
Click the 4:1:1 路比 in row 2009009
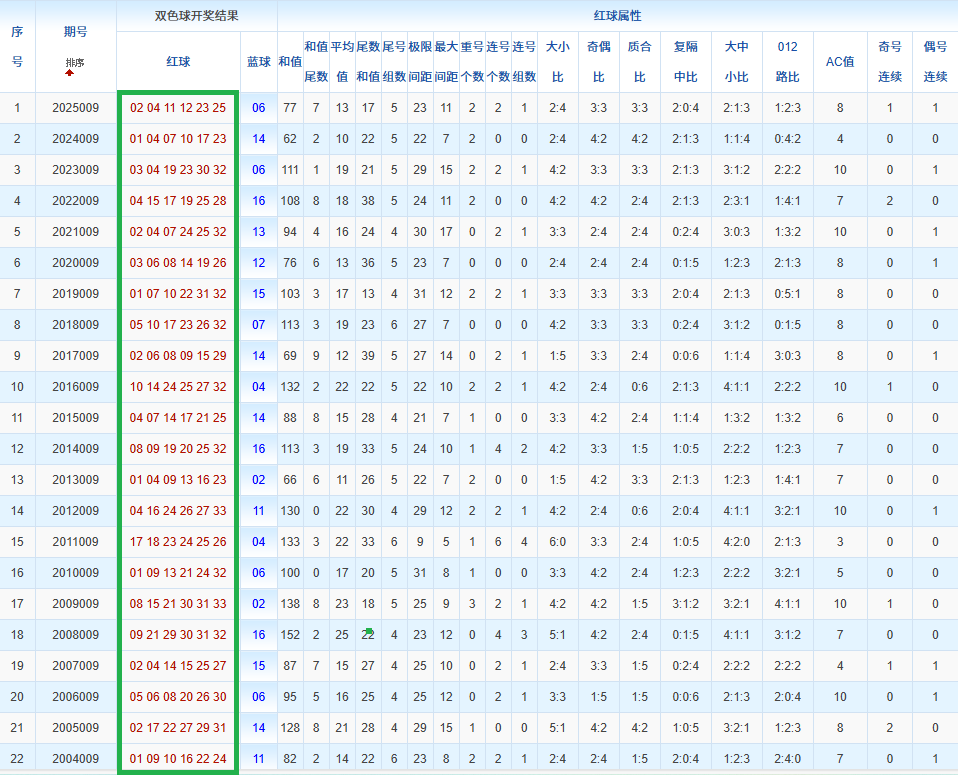(x=788, y=604)
